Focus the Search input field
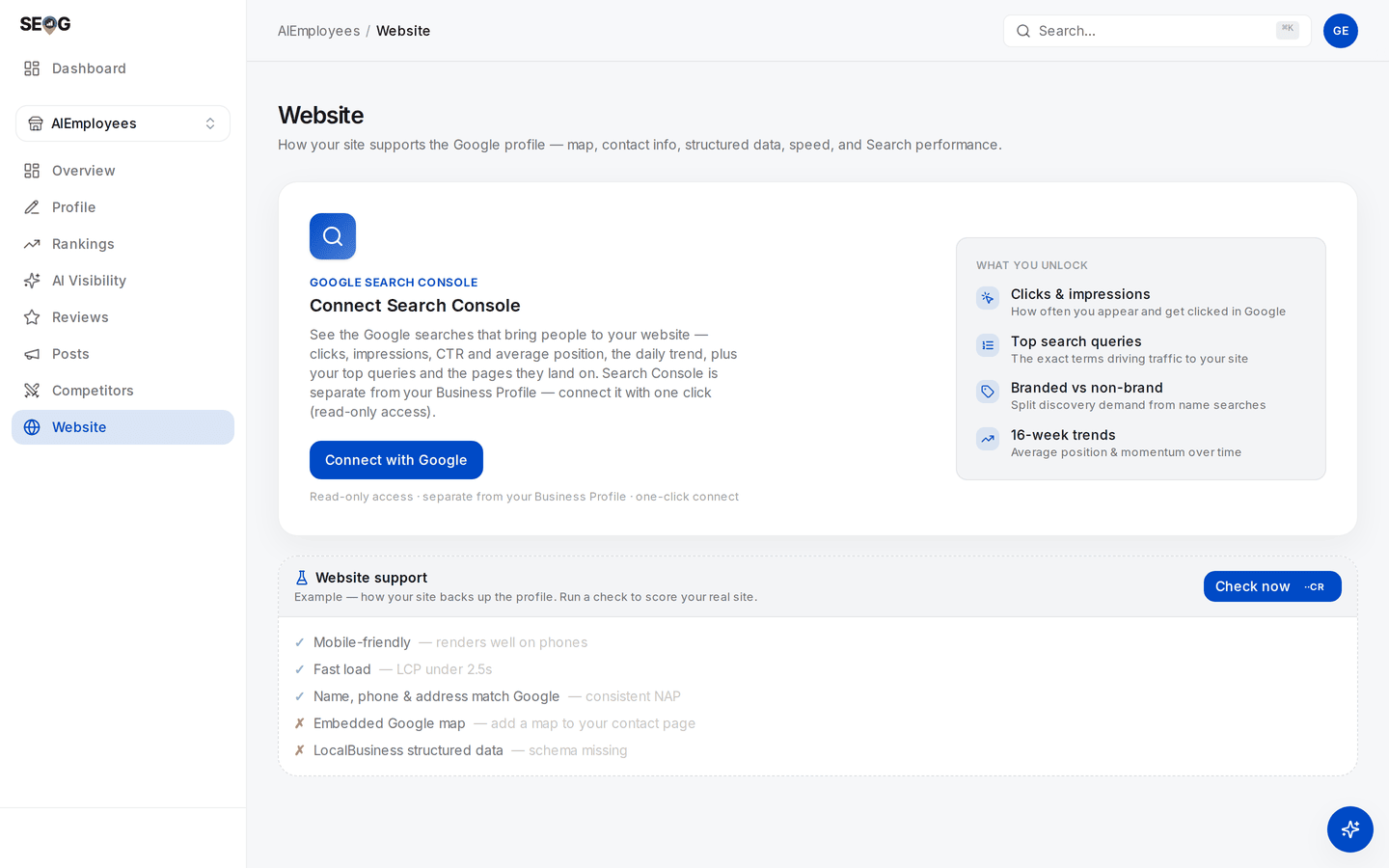The width and height of the screenshot is (1389, 868). [1157, 31]
